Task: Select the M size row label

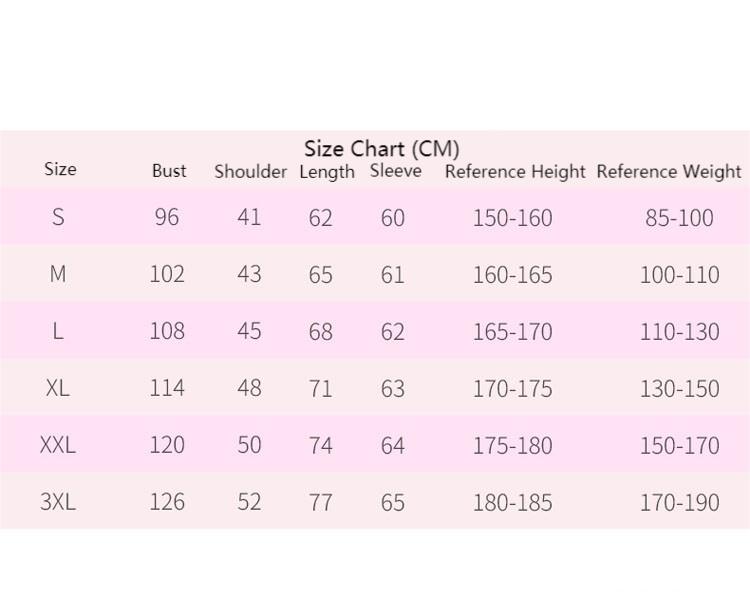Action: tap(58, 274)
